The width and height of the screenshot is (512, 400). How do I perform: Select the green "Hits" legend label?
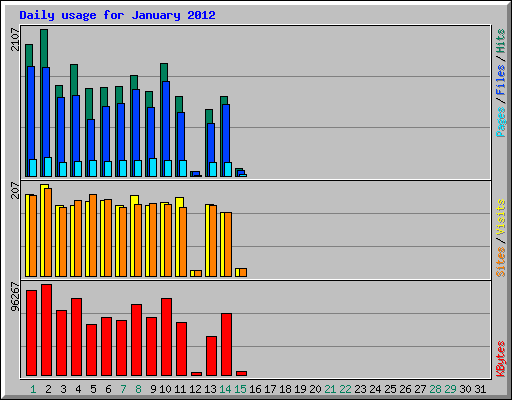501,41
